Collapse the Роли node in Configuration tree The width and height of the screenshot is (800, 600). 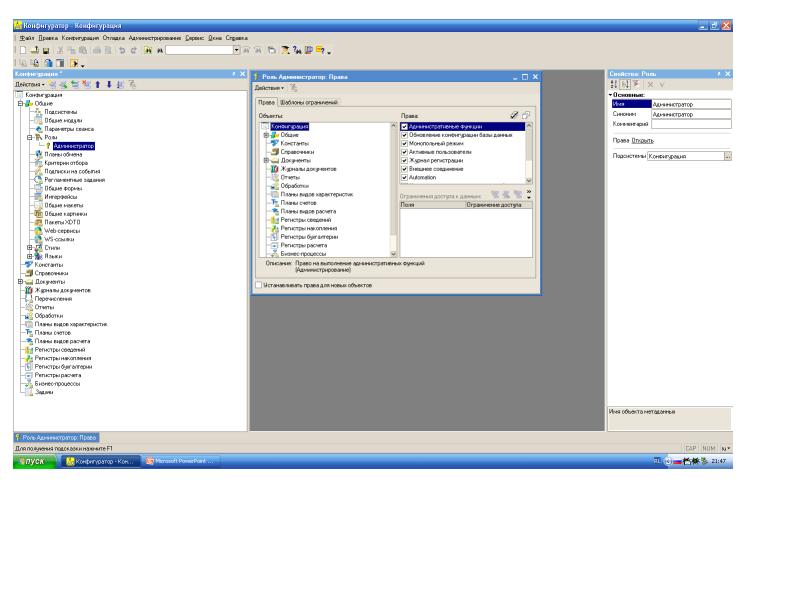point(30,137)
